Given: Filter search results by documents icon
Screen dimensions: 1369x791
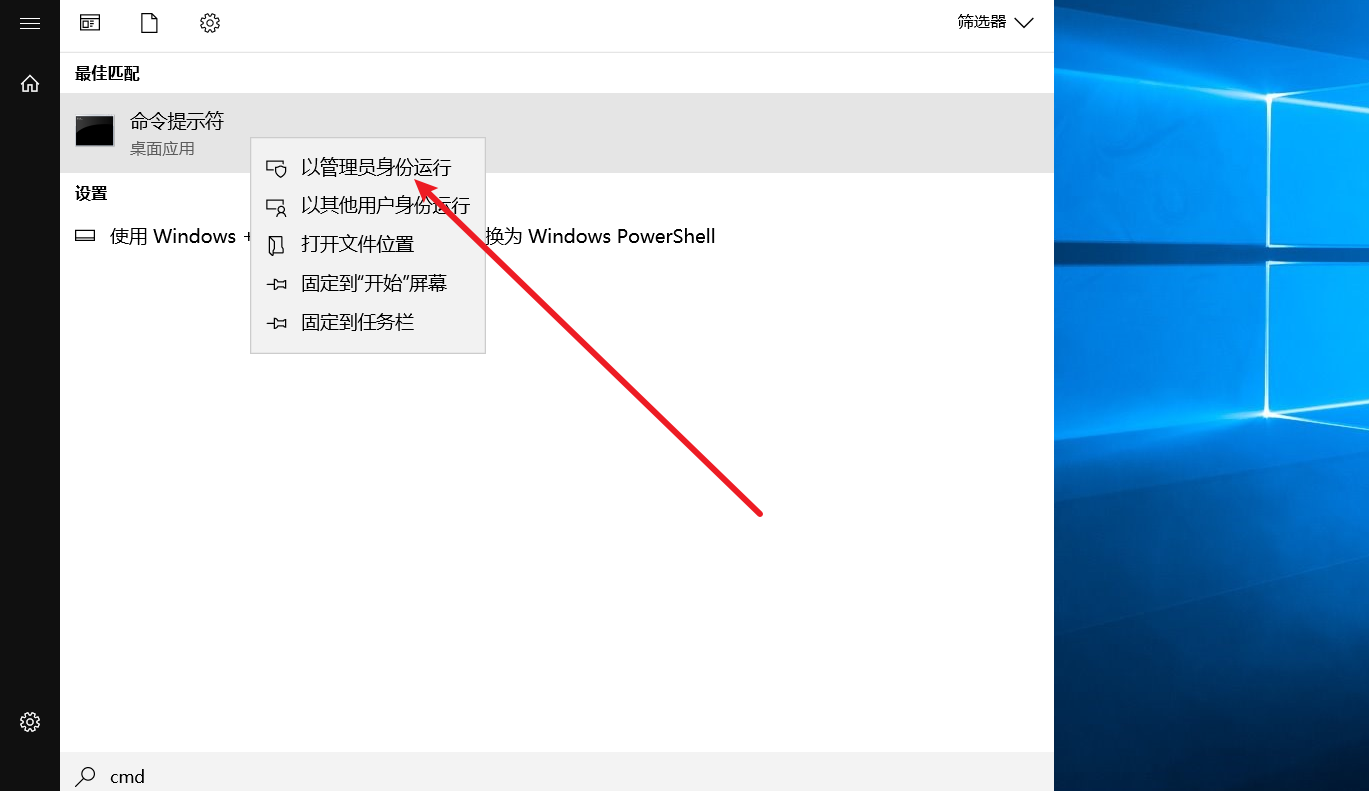Looking at the screenshot, I should (149, 23).
